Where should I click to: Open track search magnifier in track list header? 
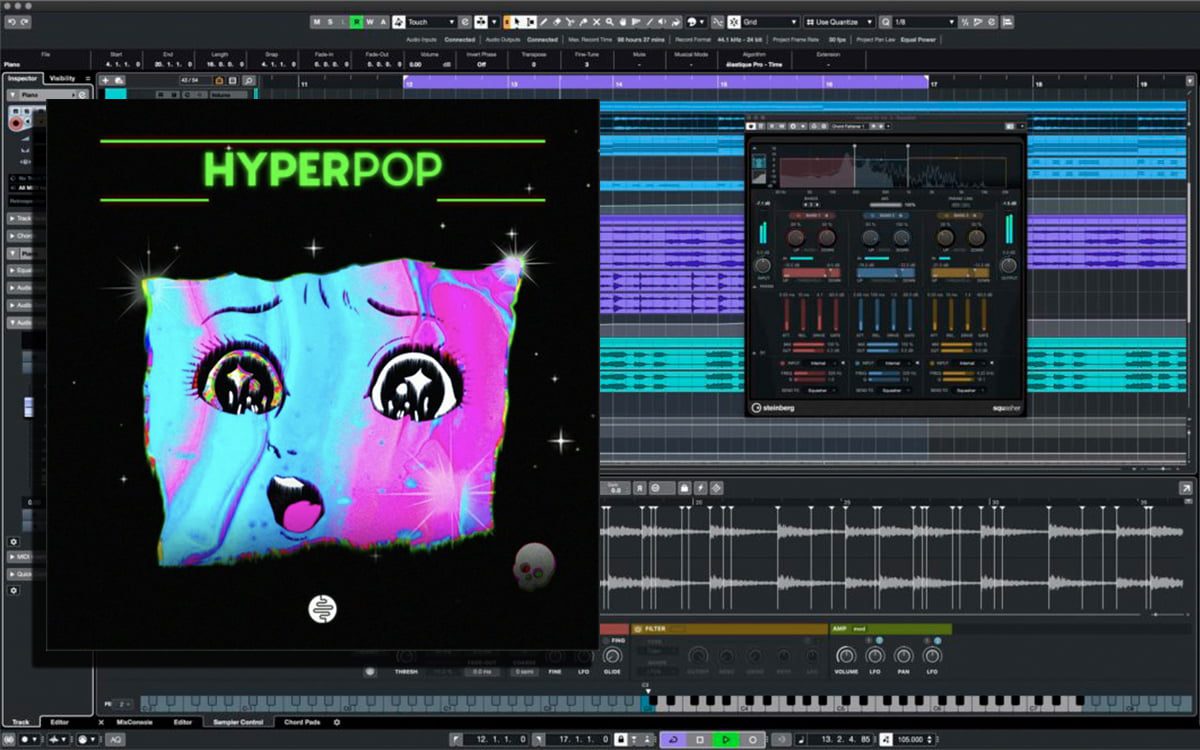click(249, 80)
